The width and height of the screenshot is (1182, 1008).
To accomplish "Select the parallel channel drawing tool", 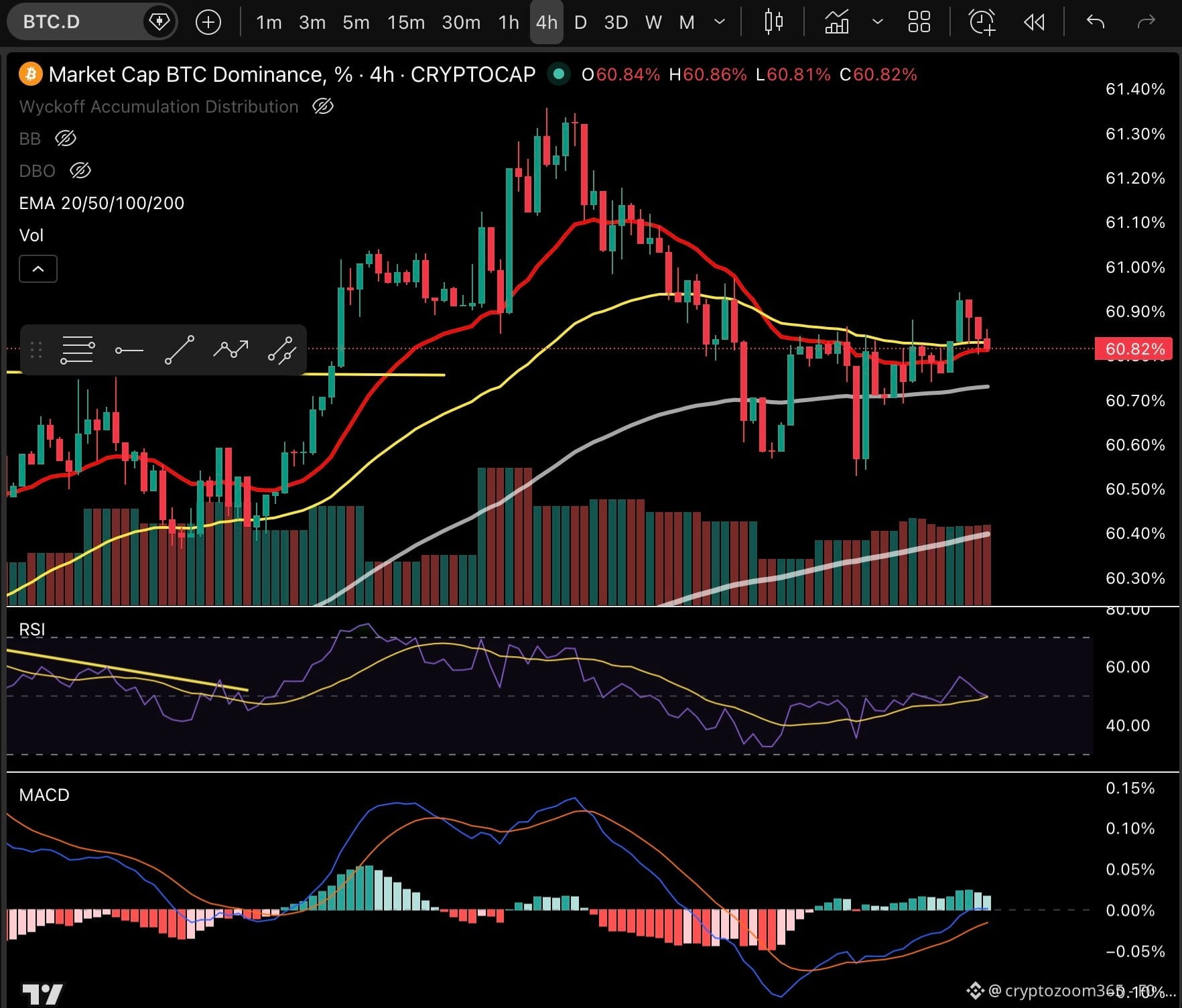I will [x=281, y=350].
